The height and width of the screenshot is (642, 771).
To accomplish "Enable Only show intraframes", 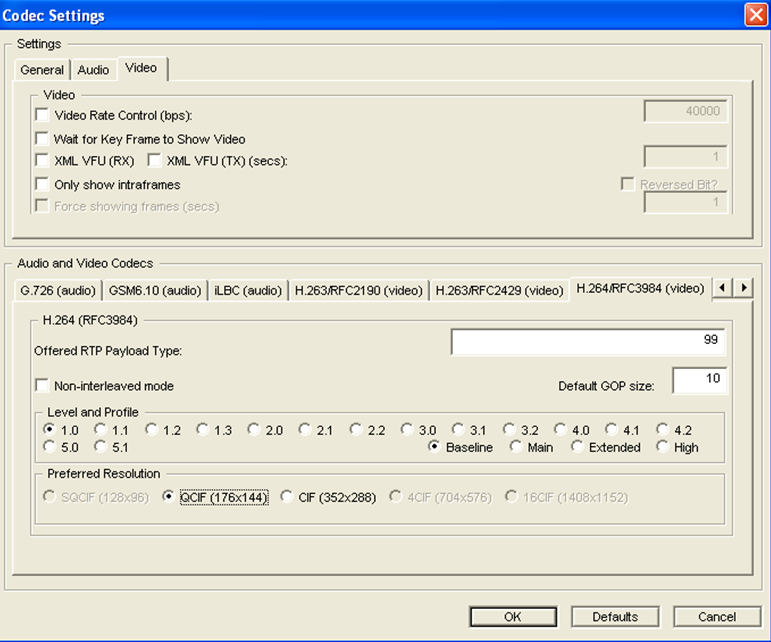I will point(42,184).
